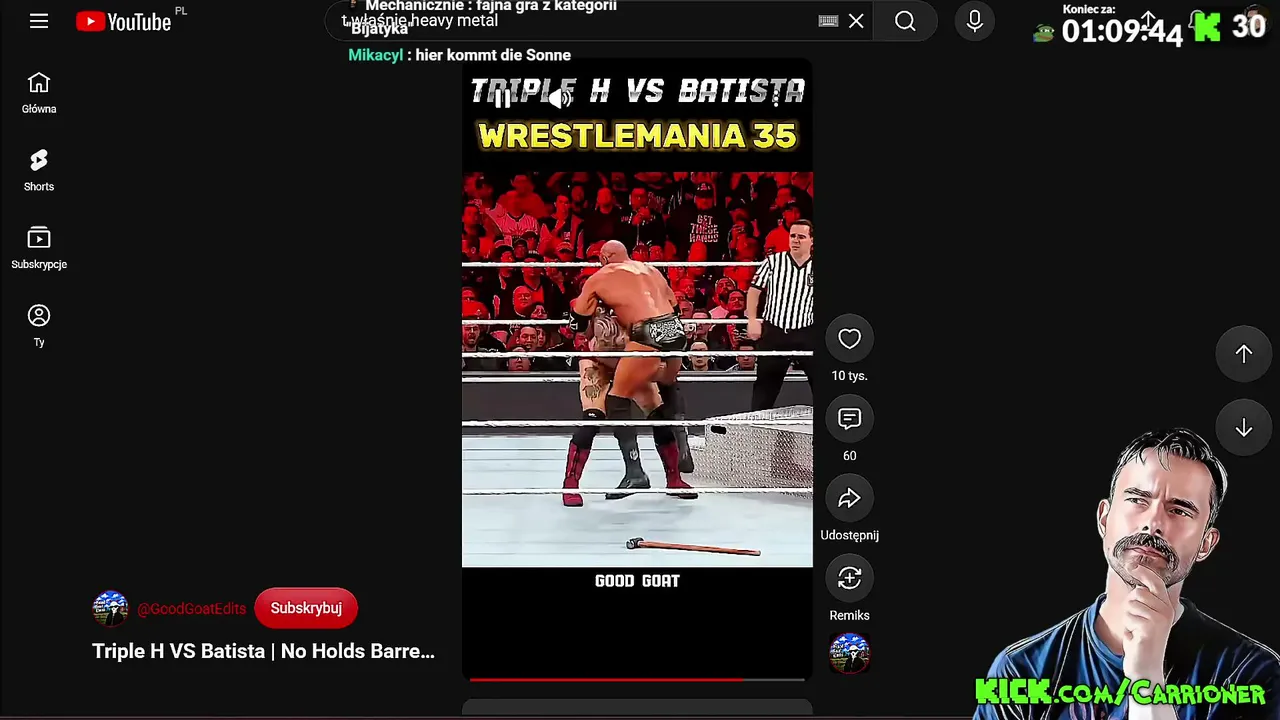Screen dimensions: 1280x720
Task: Go to previous Short with up arrow
Action: pyautogui.click(x=1243, y=353)
